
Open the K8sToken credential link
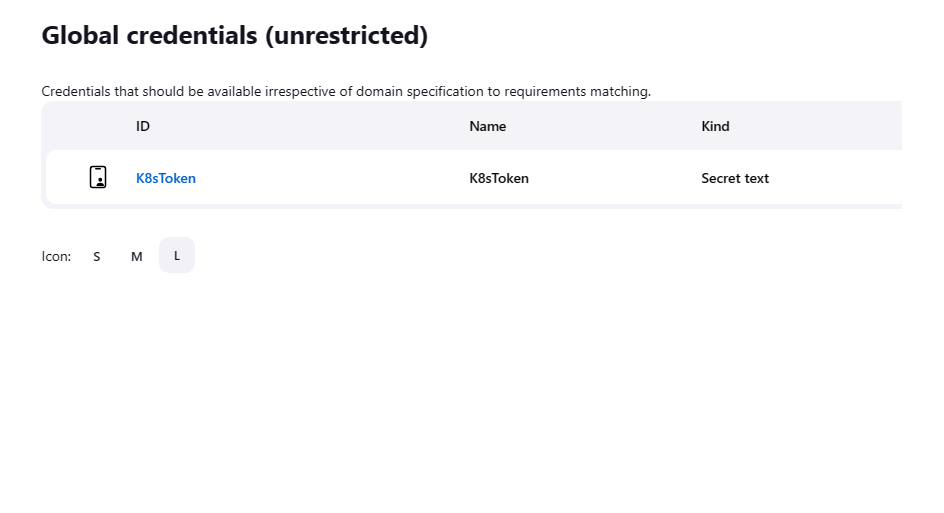tap(166, 178)
